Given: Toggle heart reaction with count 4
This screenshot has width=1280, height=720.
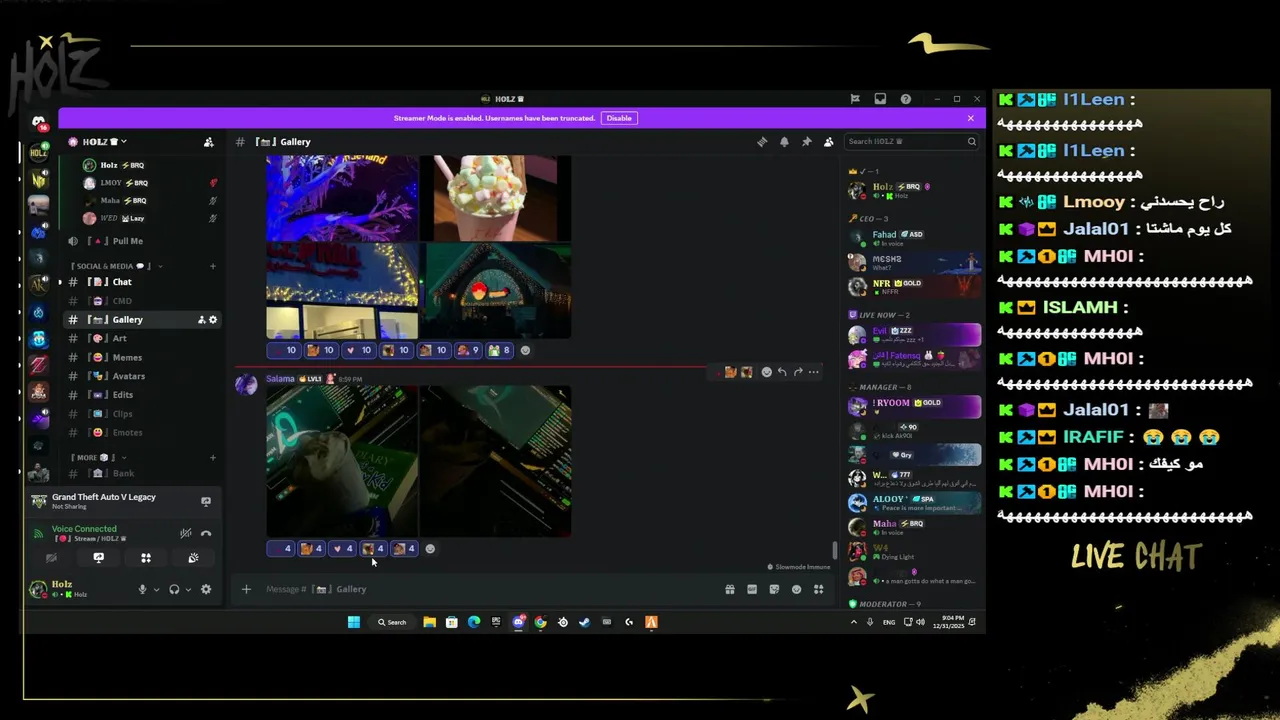Looking at the screenshot, I should [343, 548].
